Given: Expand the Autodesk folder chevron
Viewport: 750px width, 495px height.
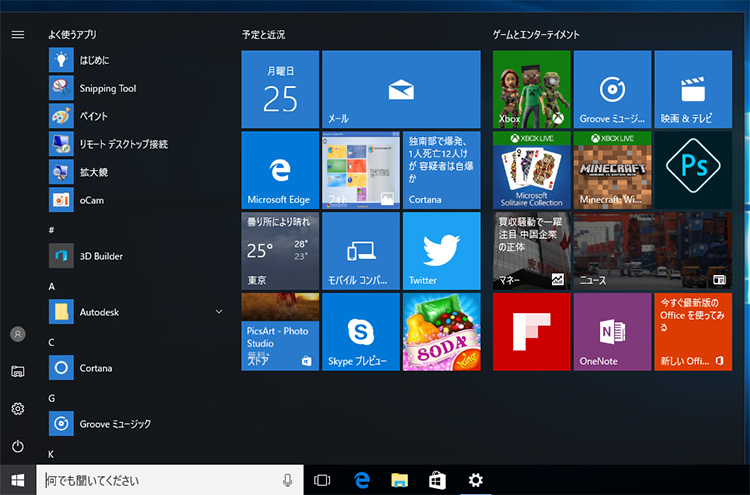Looking at the screenshot, I should pos(219,312).
